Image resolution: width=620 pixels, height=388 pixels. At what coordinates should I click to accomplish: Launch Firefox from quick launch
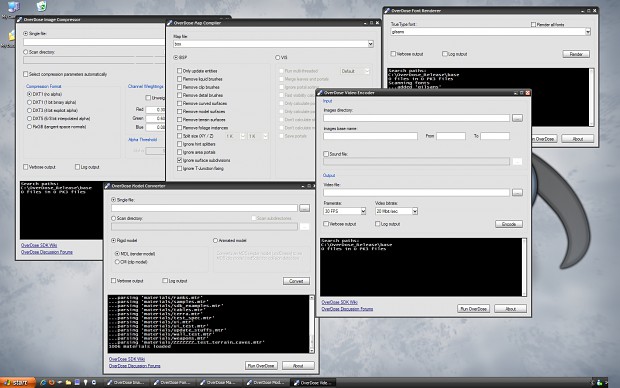(x=51, y=382)
